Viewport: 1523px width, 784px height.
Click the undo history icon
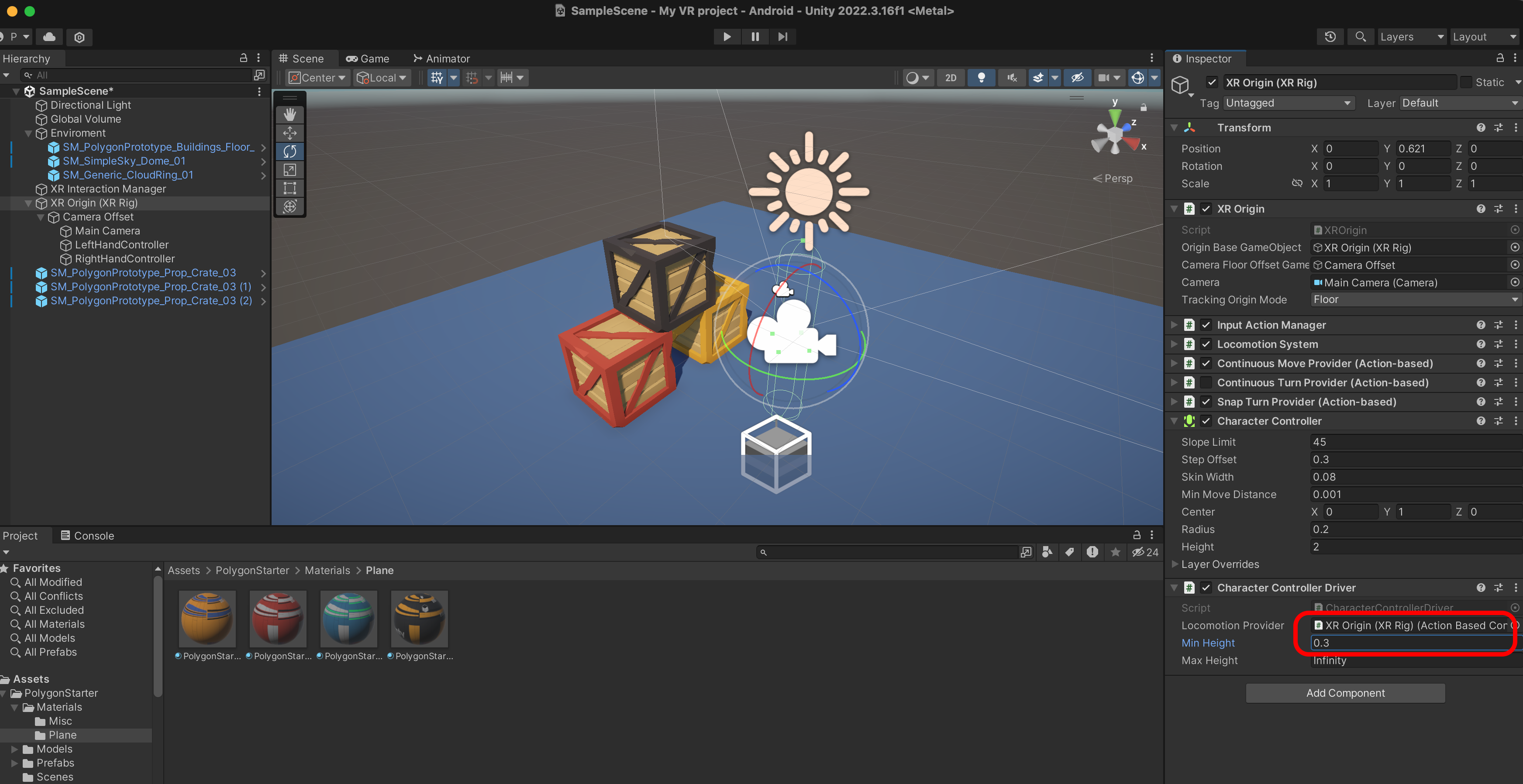coord(1330,37)
